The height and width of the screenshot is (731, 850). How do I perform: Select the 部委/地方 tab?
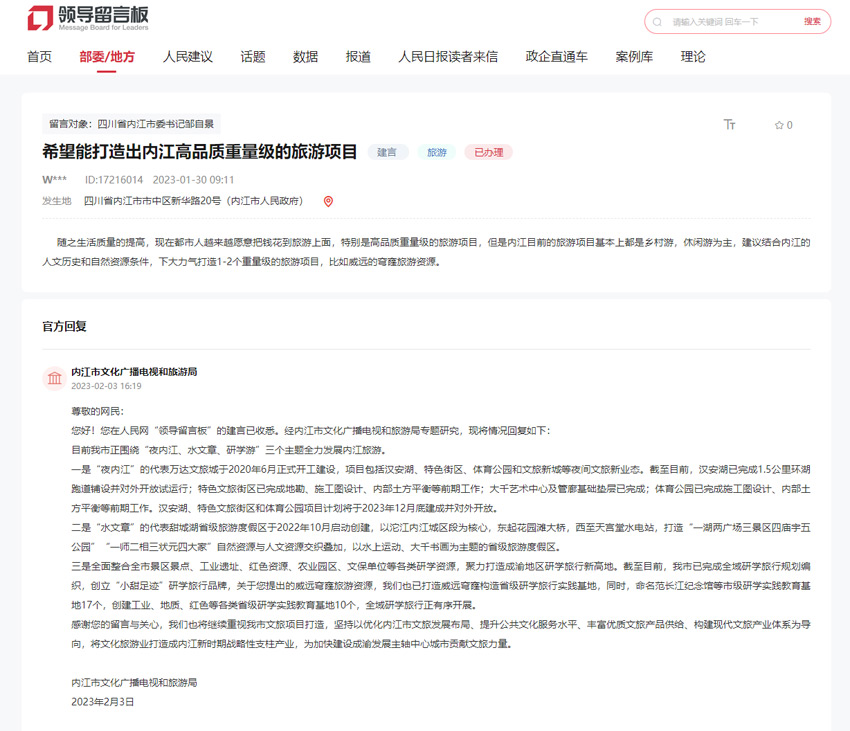click(107, 57)
